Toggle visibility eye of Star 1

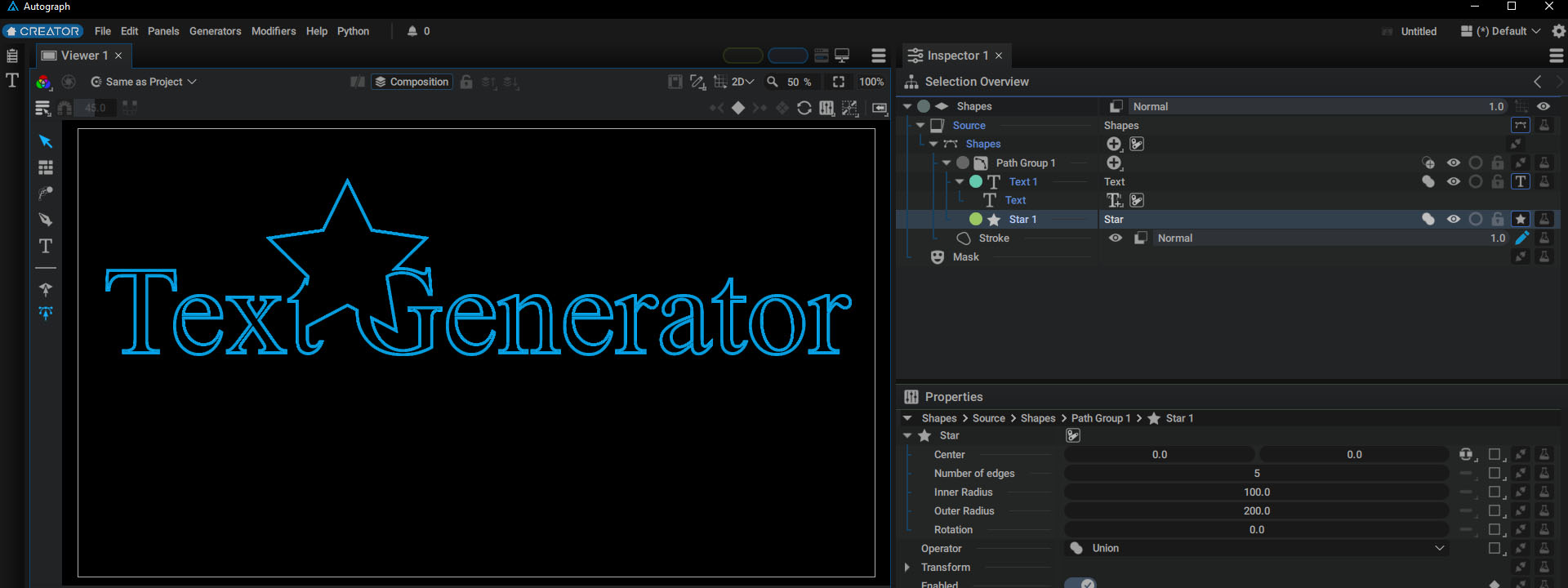pyautogui.click(x=1454, y=219)
